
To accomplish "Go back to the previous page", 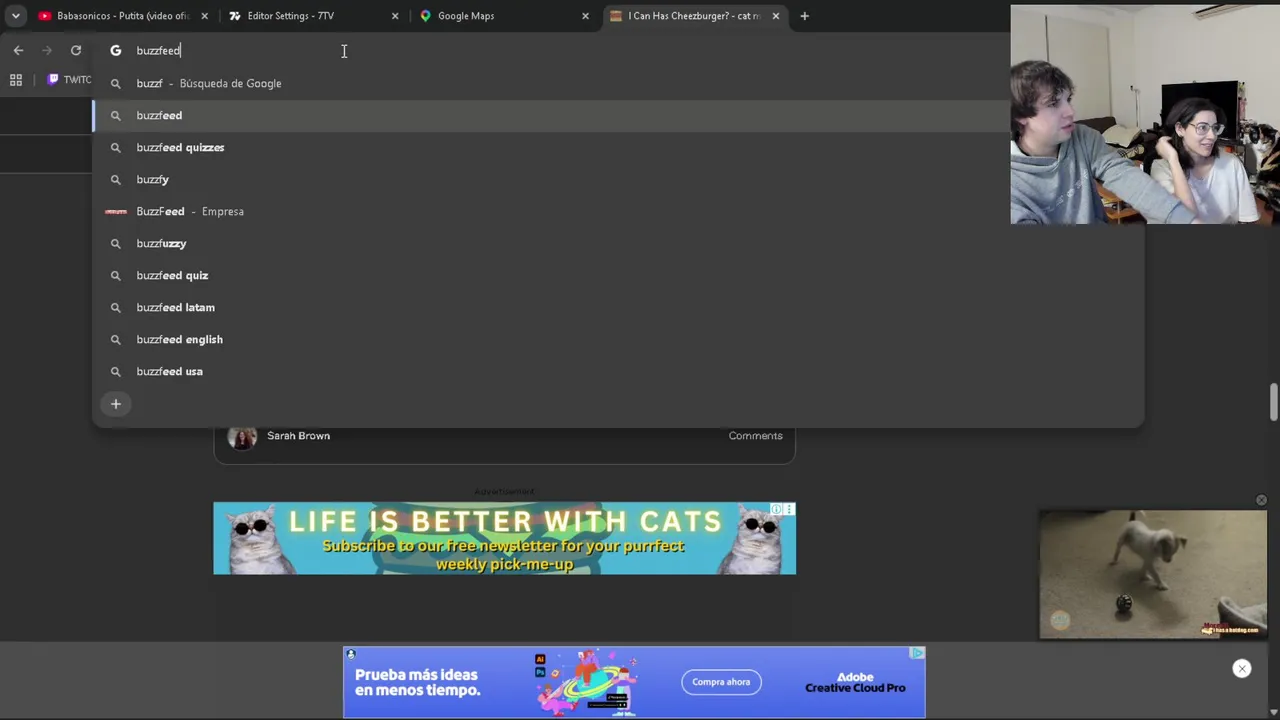I will tap(18, 50).
